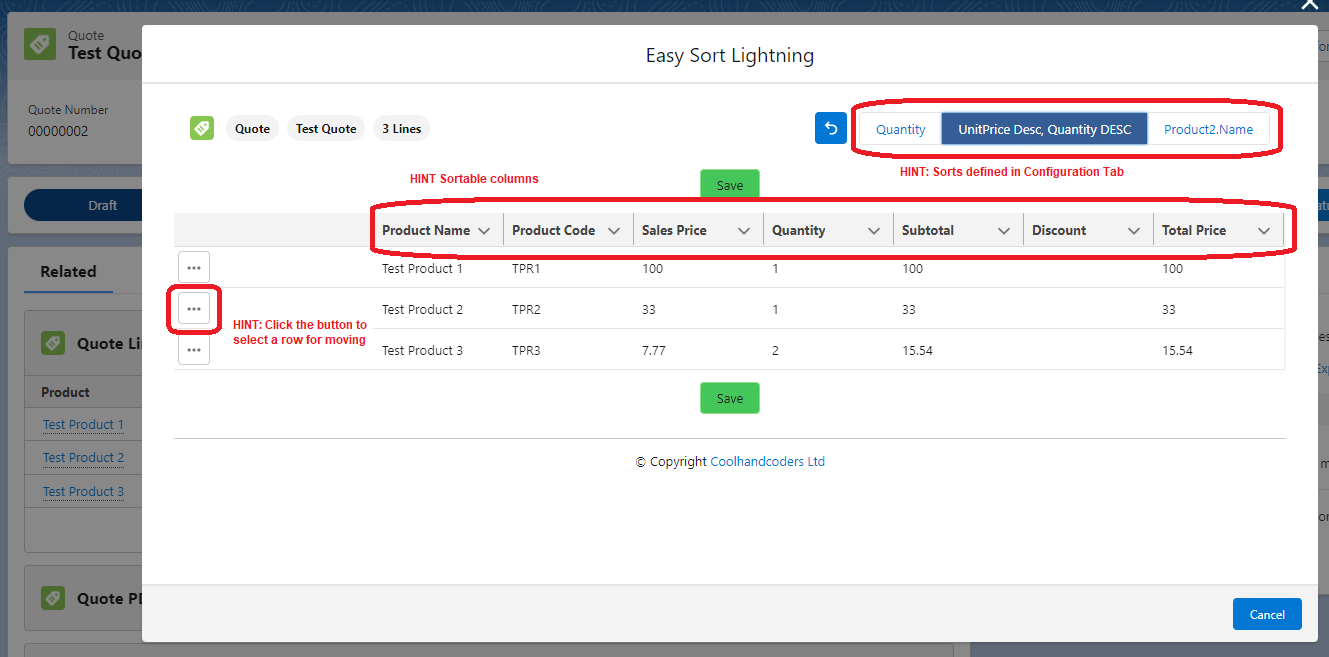Select move button for Test Product 3 row

[x=194, y=350]
